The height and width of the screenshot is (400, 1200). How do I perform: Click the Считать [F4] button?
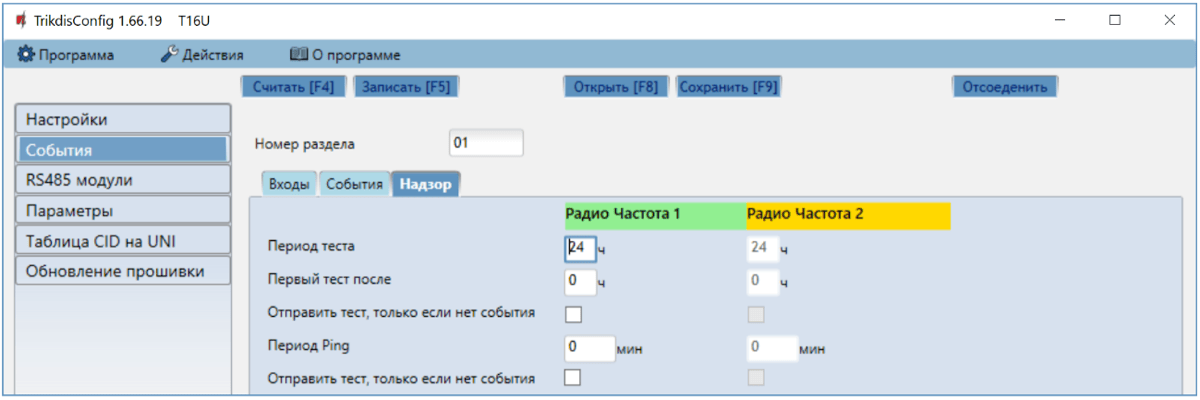pyautogui.click(x=293, y=87)
